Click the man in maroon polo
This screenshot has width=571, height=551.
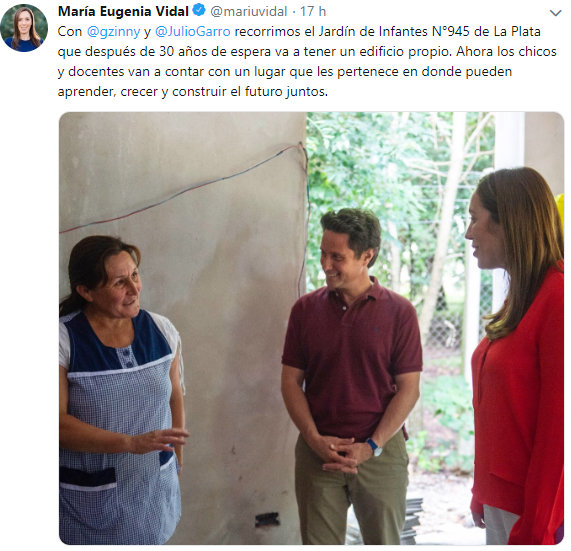click(351, 377)
